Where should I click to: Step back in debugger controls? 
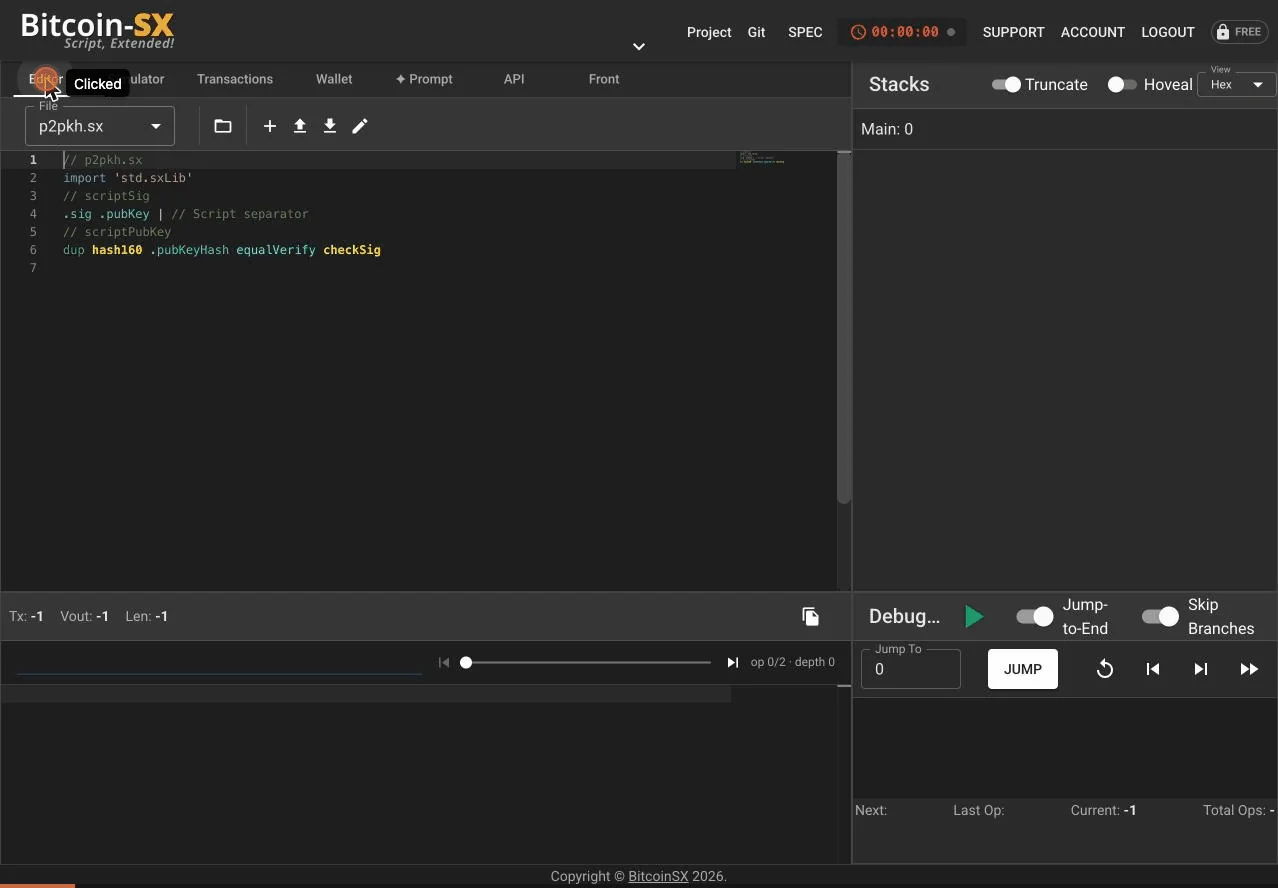(x=1153, y=669)
